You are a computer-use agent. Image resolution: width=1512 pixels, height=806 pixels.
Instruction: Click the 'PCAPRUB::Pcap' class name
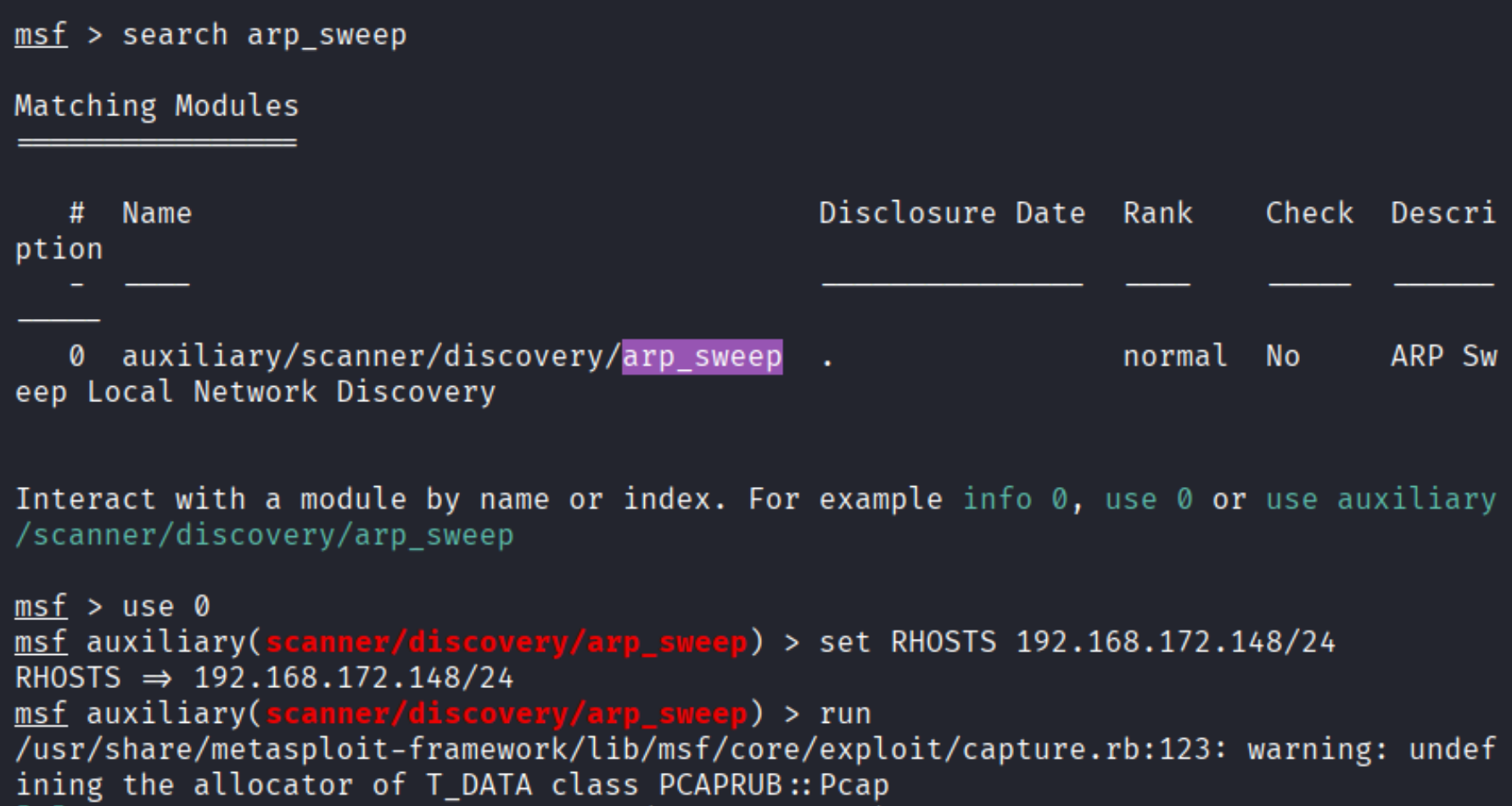point(774,786)
